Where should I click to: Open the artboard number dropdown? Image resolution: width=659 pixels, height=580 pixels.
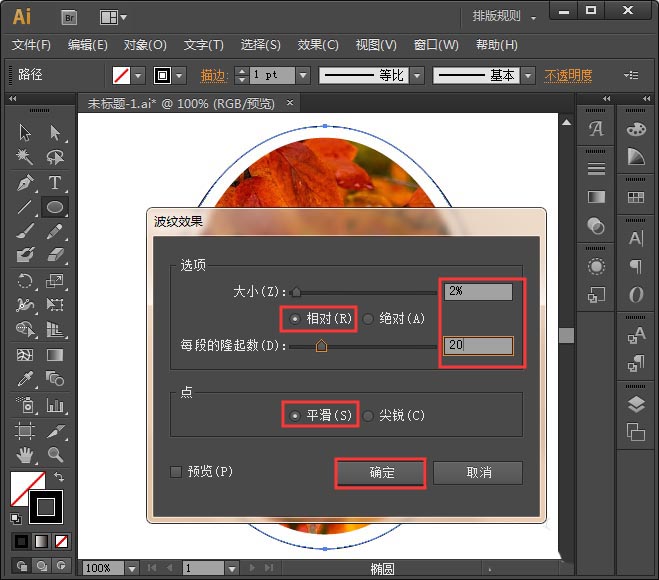232,569
